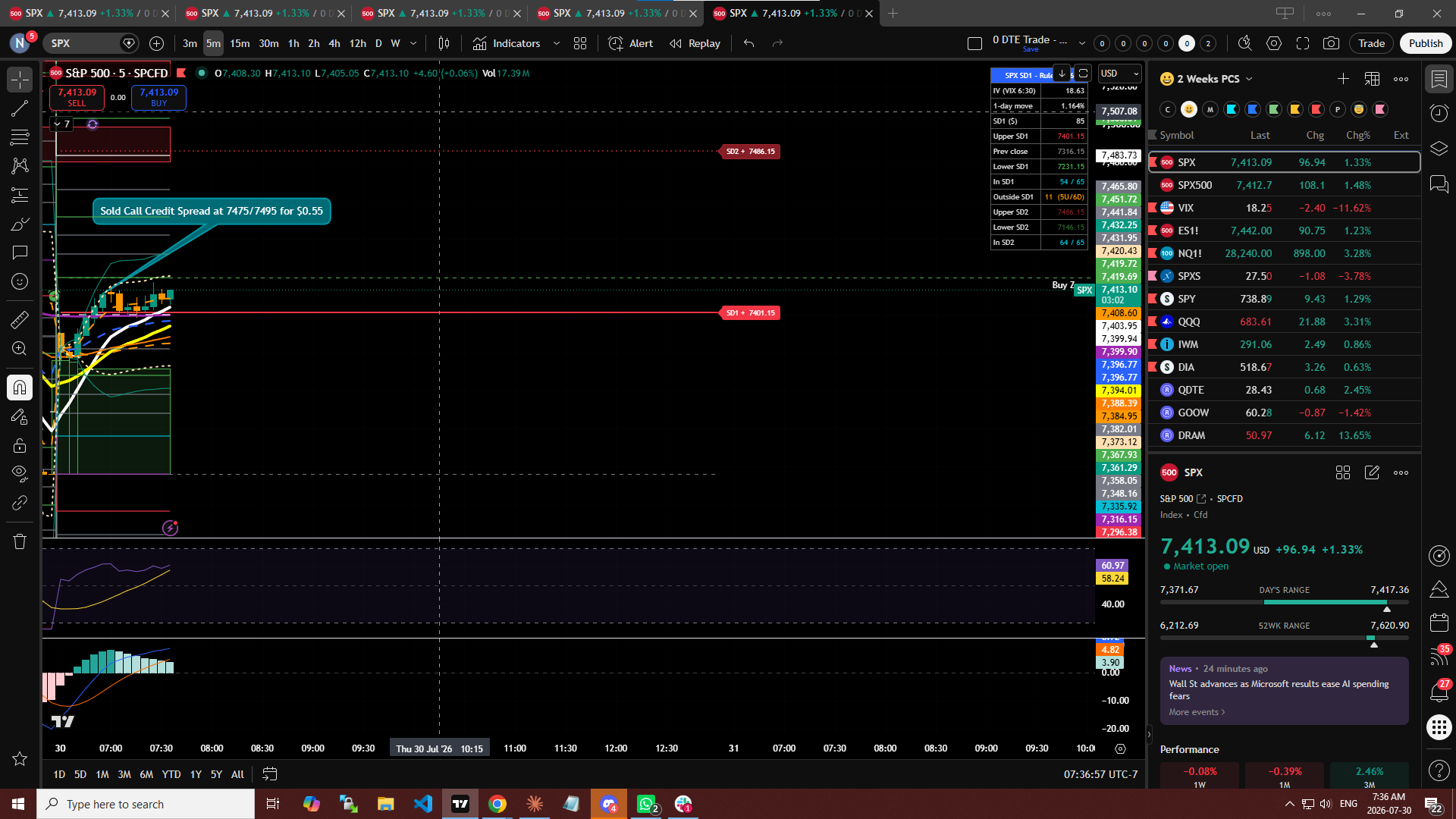Screen dimensions: 1456x819
Task: Click the red SELL 7,413.09 button
Action: coord(77,97)
